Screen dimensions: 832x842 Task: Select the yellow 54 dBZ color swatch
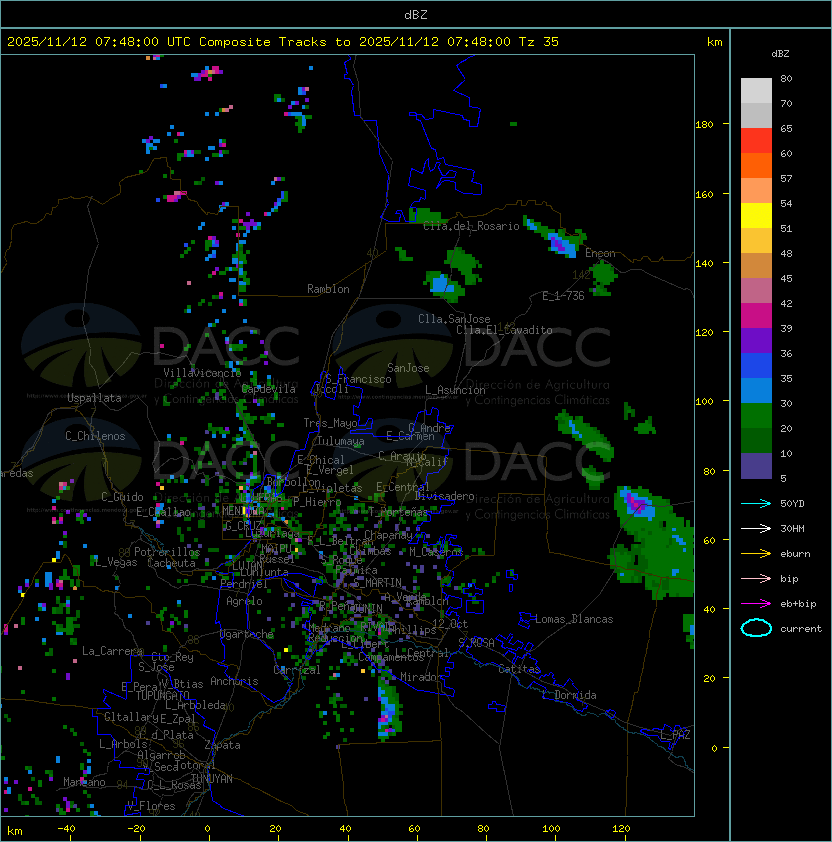click(x=756, y=216)
